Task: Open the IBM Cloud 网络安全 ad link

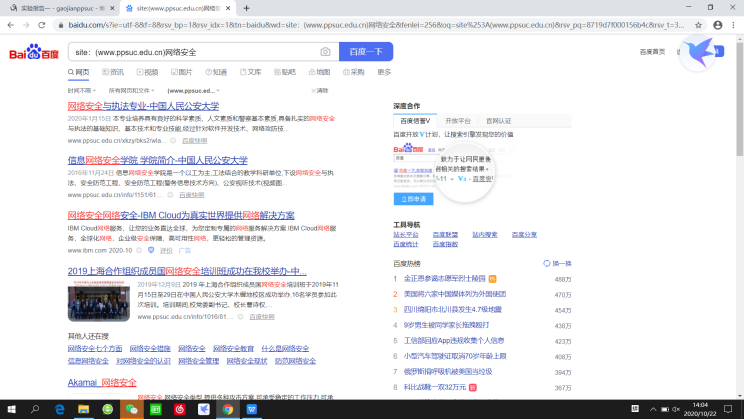Action: point(181,215)
